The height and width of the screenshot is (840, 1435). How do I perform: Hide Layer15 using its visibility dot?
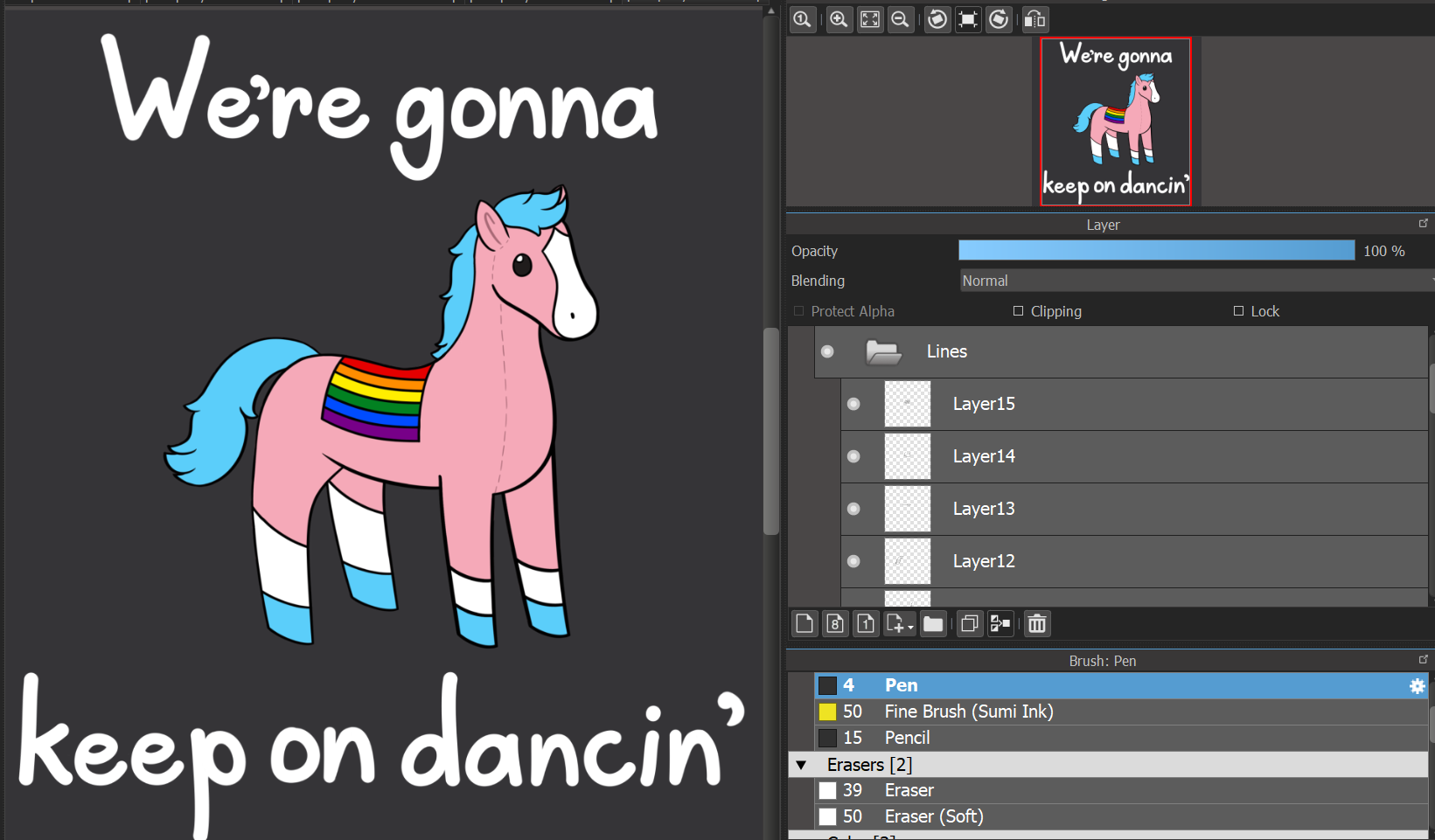pyautogui.click(x=853, y=404)
